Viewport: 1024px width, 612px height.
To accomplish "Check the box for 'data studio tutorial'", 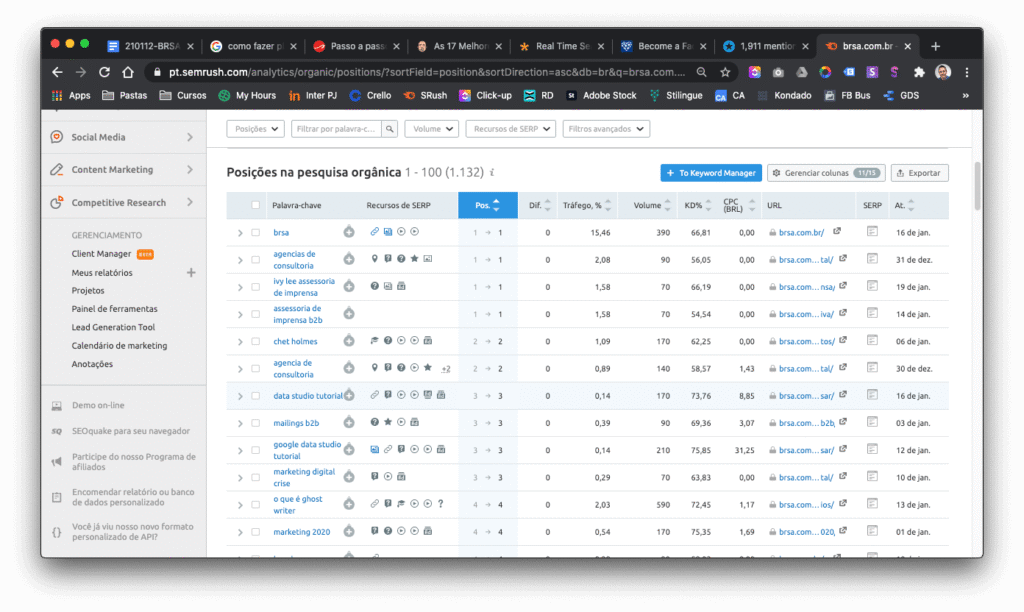I will 255,396.
